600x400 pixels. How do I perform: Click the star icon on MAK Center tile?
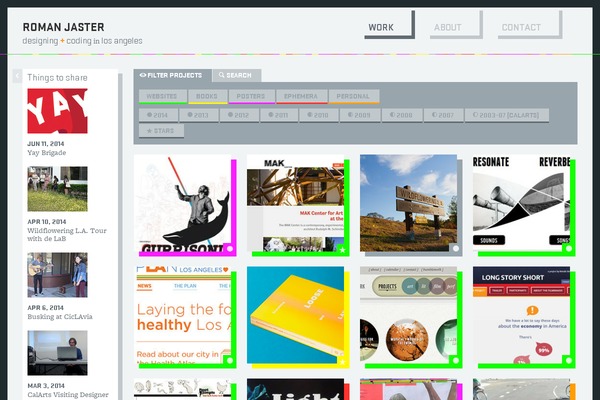click(342, 250)
